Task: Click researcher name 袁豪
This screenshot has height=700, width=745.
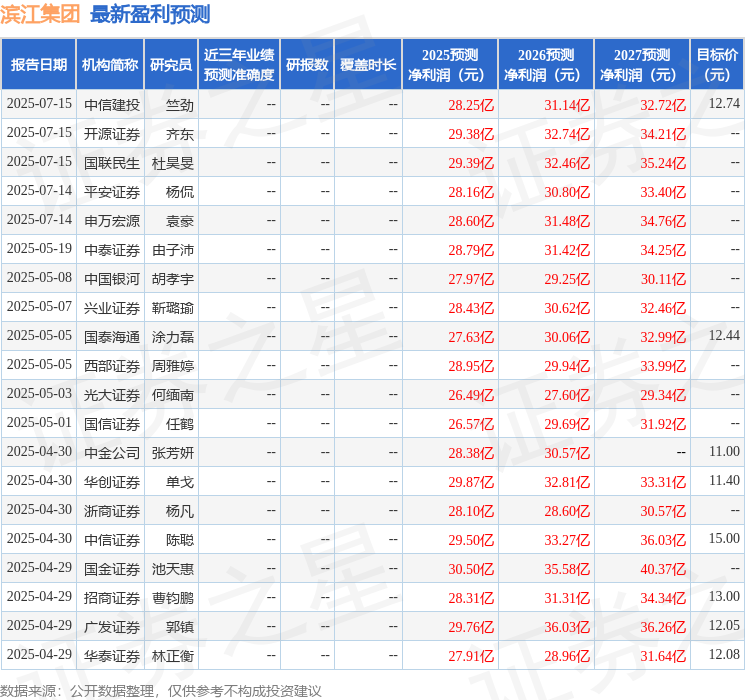Action: (180, 221)
